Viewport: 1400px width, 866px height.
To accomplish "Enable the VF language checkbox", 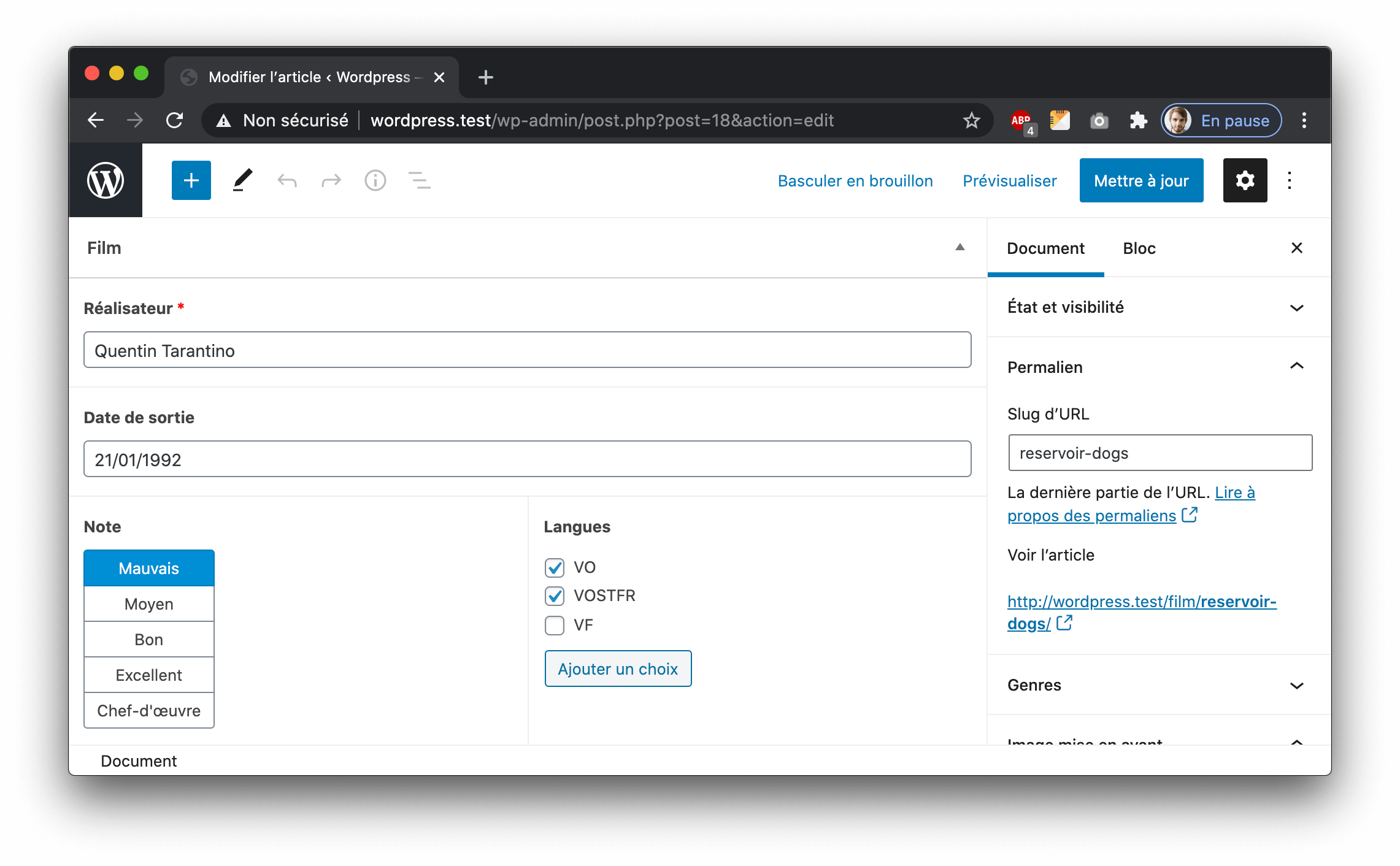I will click(x=555, y=625).
